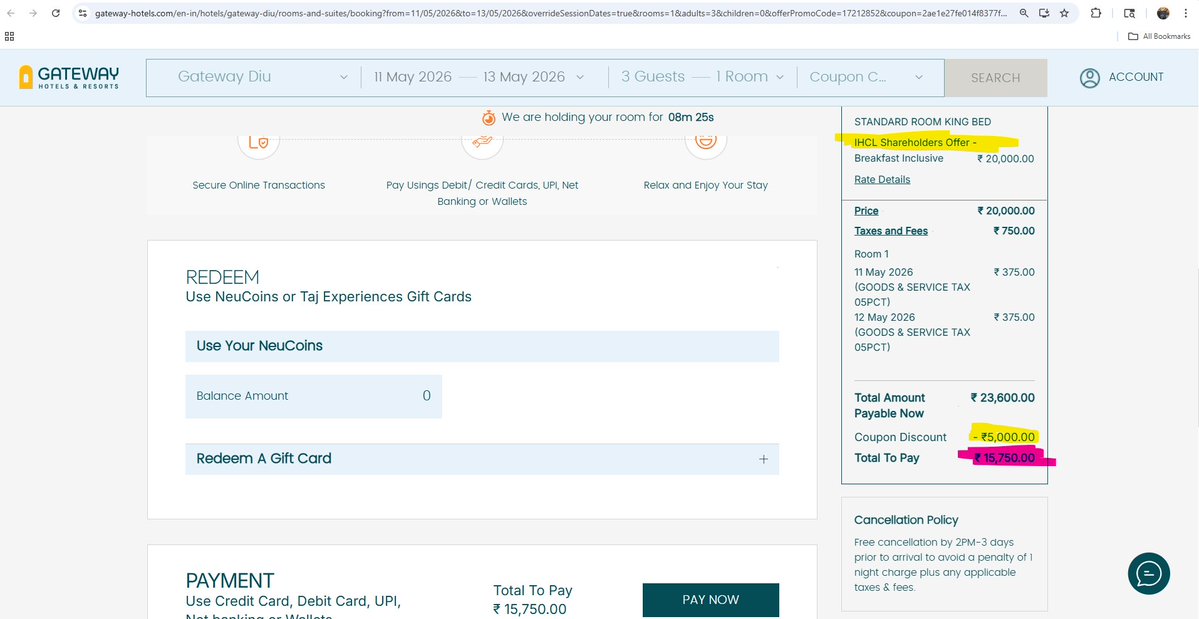Click the hold timer clock icon

(489, 118)
